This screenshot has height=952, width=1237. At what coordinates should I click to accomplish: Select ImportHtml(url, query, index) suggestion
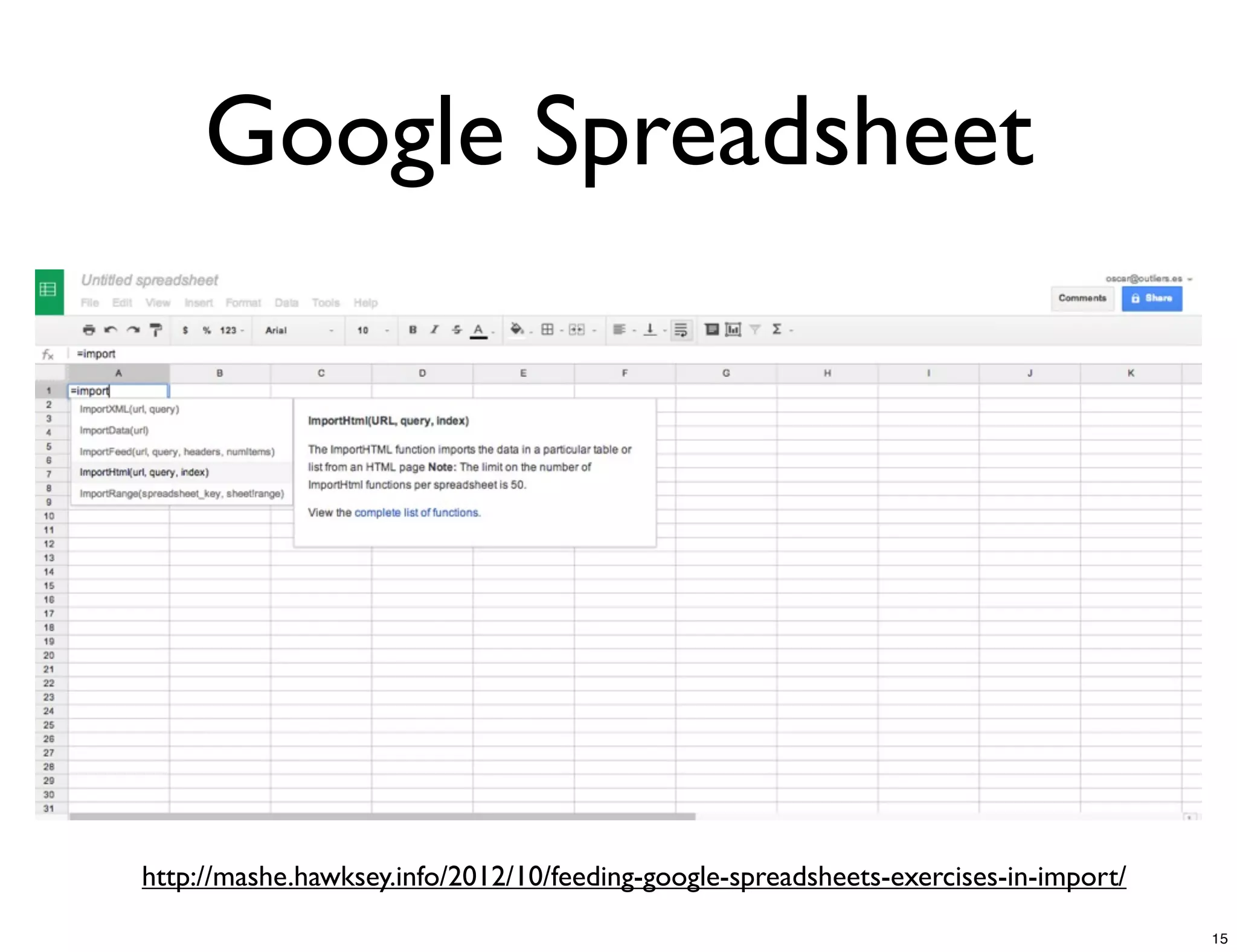click(x=181, y=472)
